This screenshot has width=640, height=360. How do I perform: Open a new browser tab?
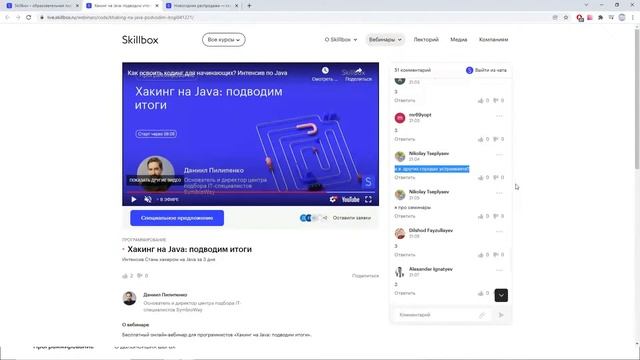[249, 6]
